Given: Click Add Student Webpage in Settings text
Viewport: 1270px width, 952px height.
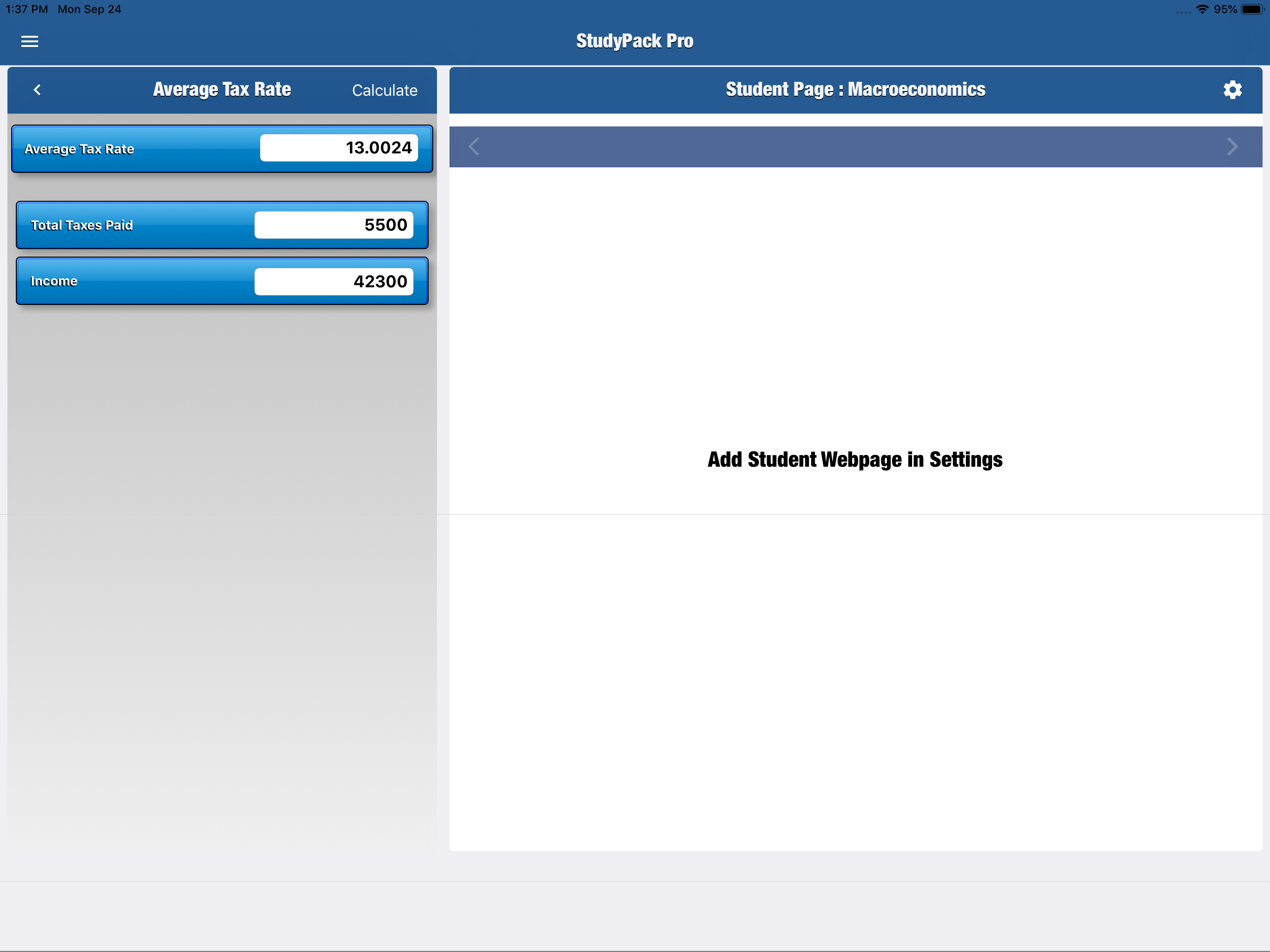Looking at the screenshot, I should coord(854,459).
